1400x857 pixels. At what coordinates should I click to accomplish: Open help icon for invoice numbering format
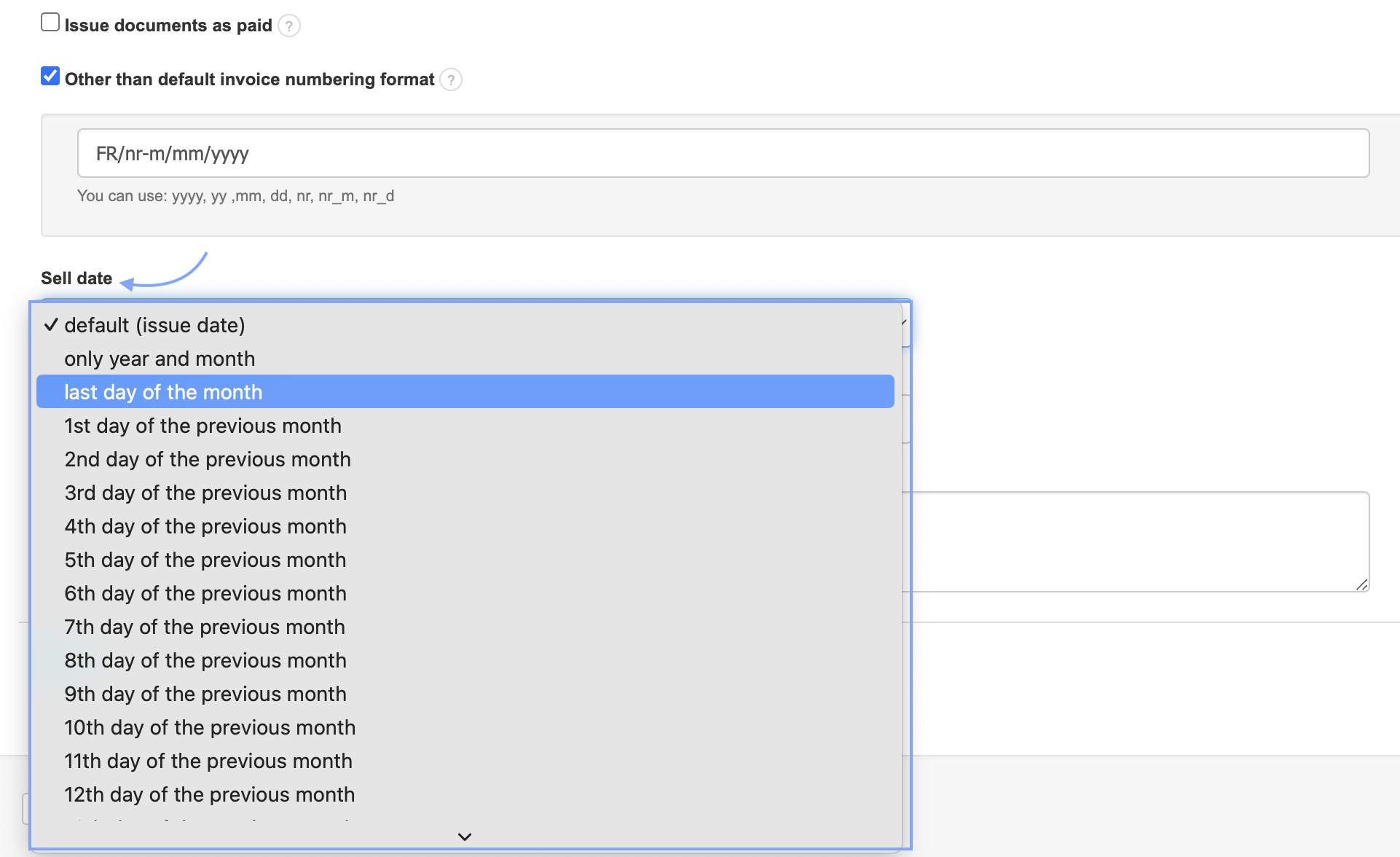pyautogui.click(x=451, y=79)
